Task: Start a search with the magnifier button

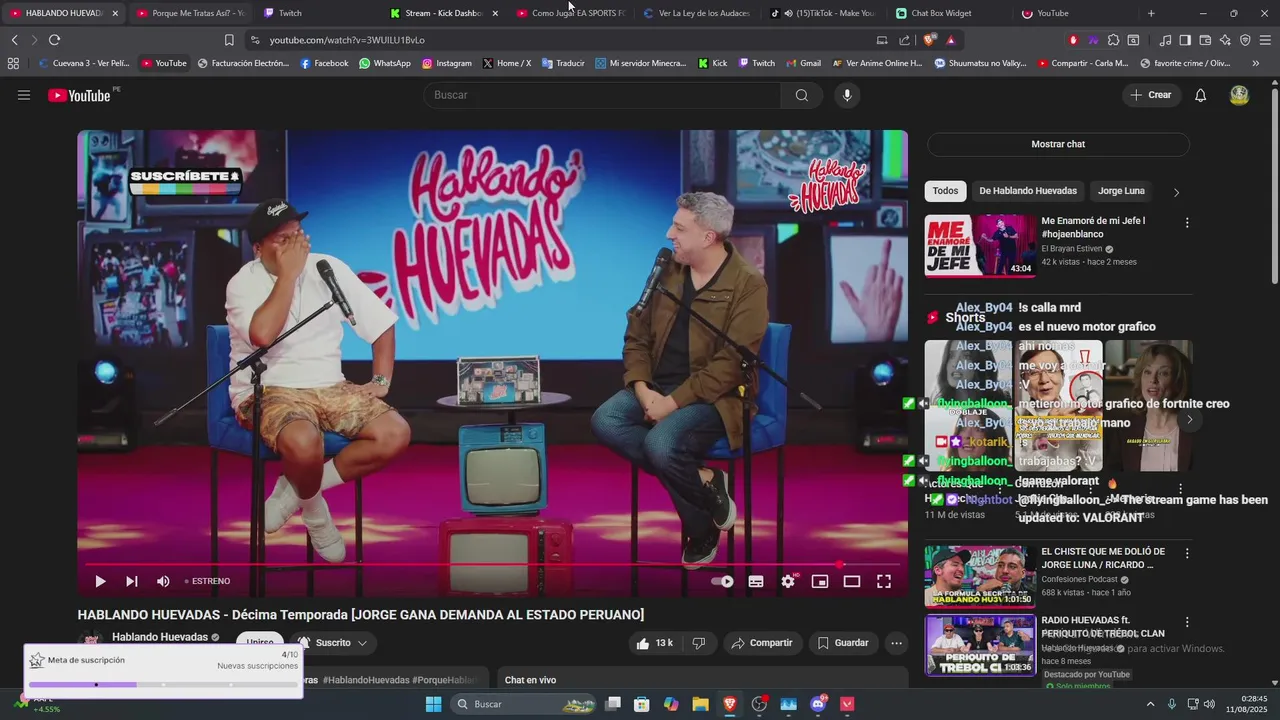Action: click(802, 95)
